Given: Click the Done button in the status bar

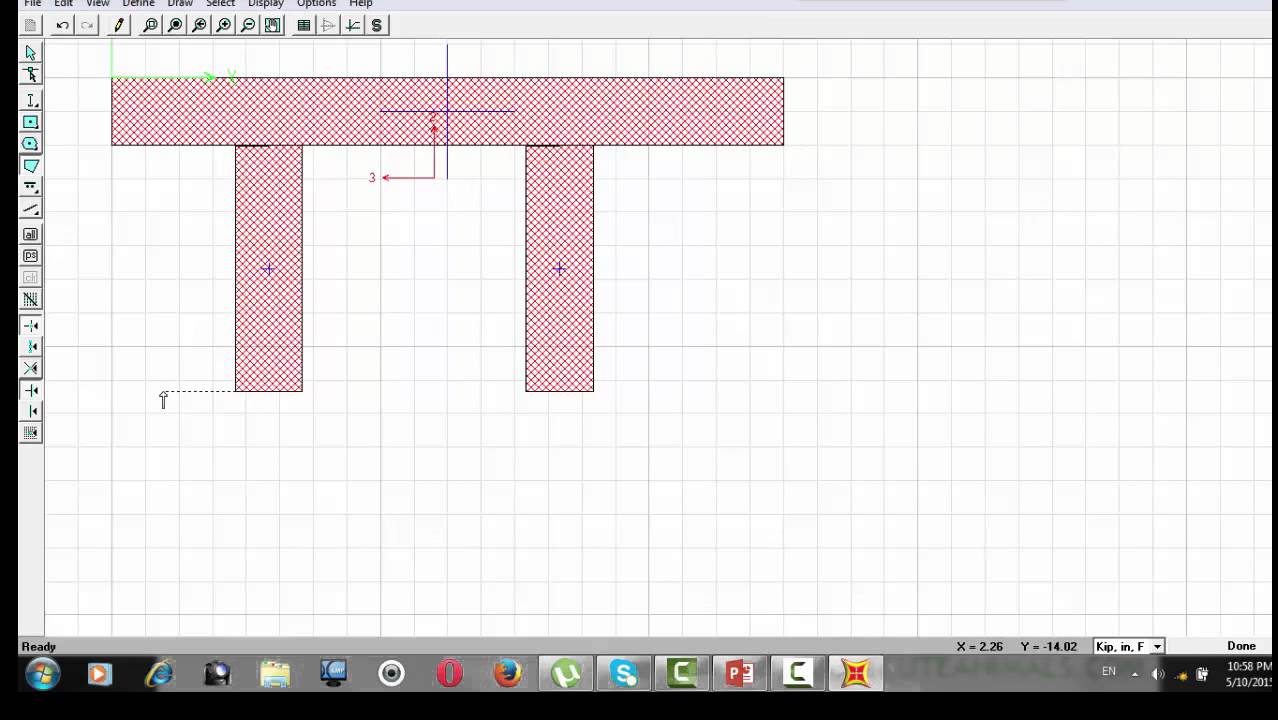Looking at the screenshot, I should click(x=1241, y=646).
